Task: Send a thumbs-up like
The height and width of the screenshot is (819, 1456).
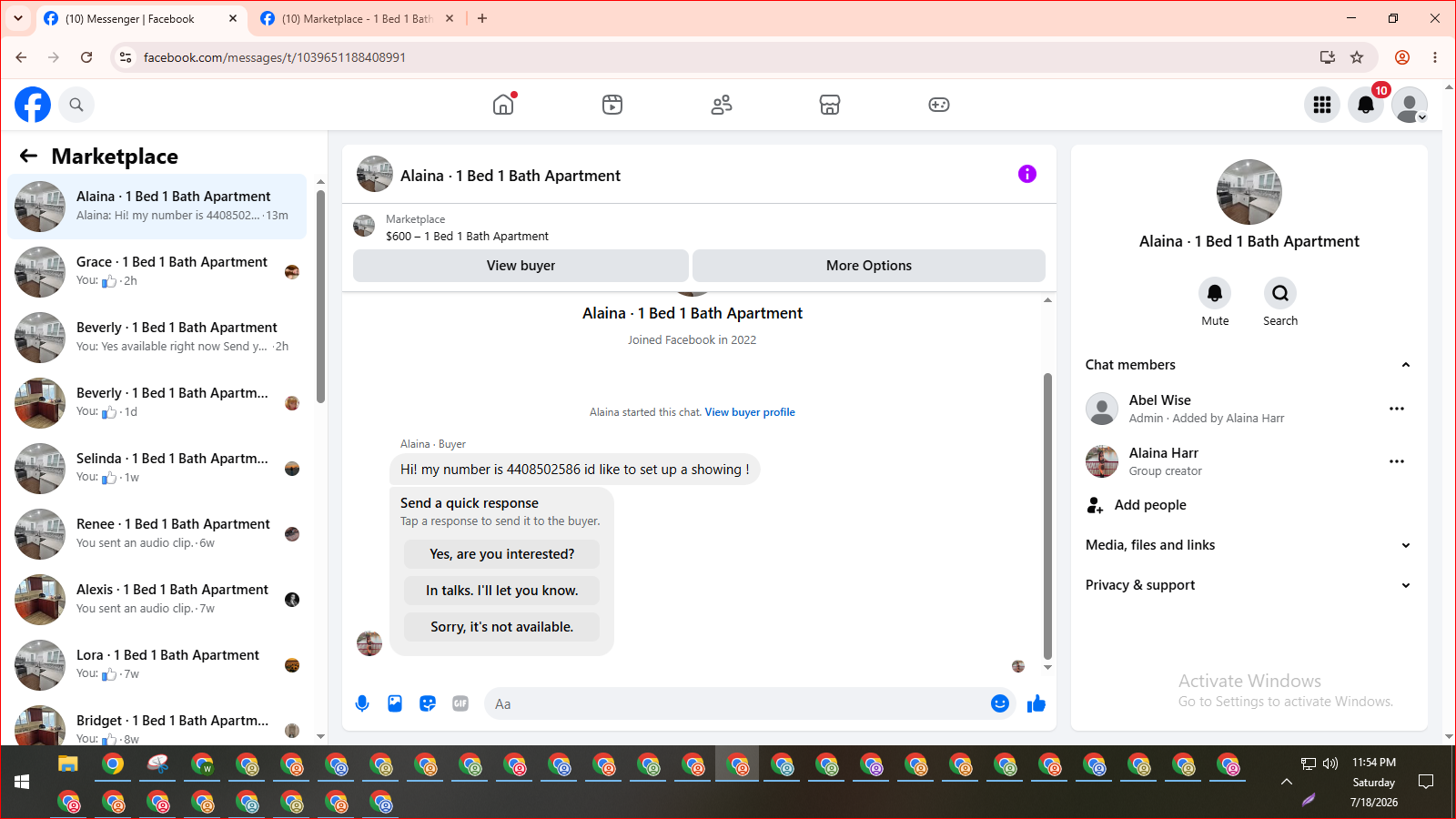Action: pos(1036,703)
